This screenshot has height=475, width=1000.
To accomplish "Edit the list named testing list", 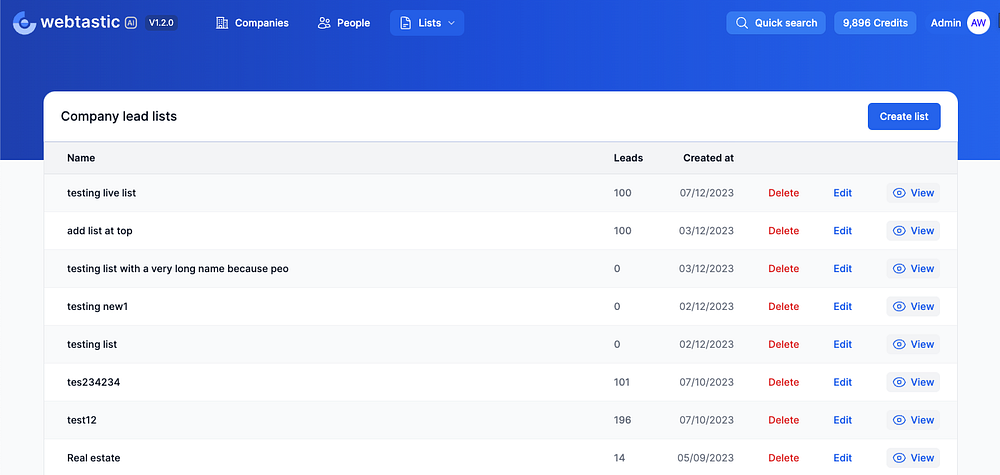I will click(842, 344).
